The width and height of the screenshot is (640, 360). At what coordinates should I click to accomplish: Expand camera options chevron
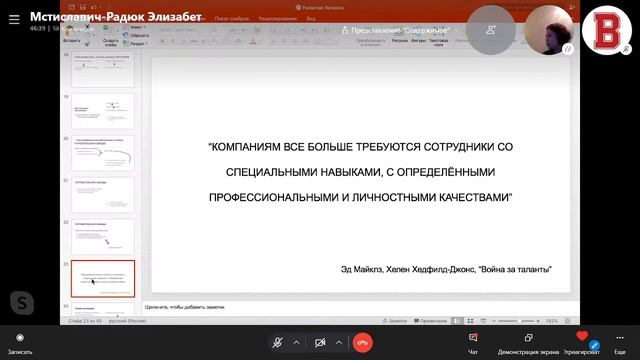click(x=339, y=342)
